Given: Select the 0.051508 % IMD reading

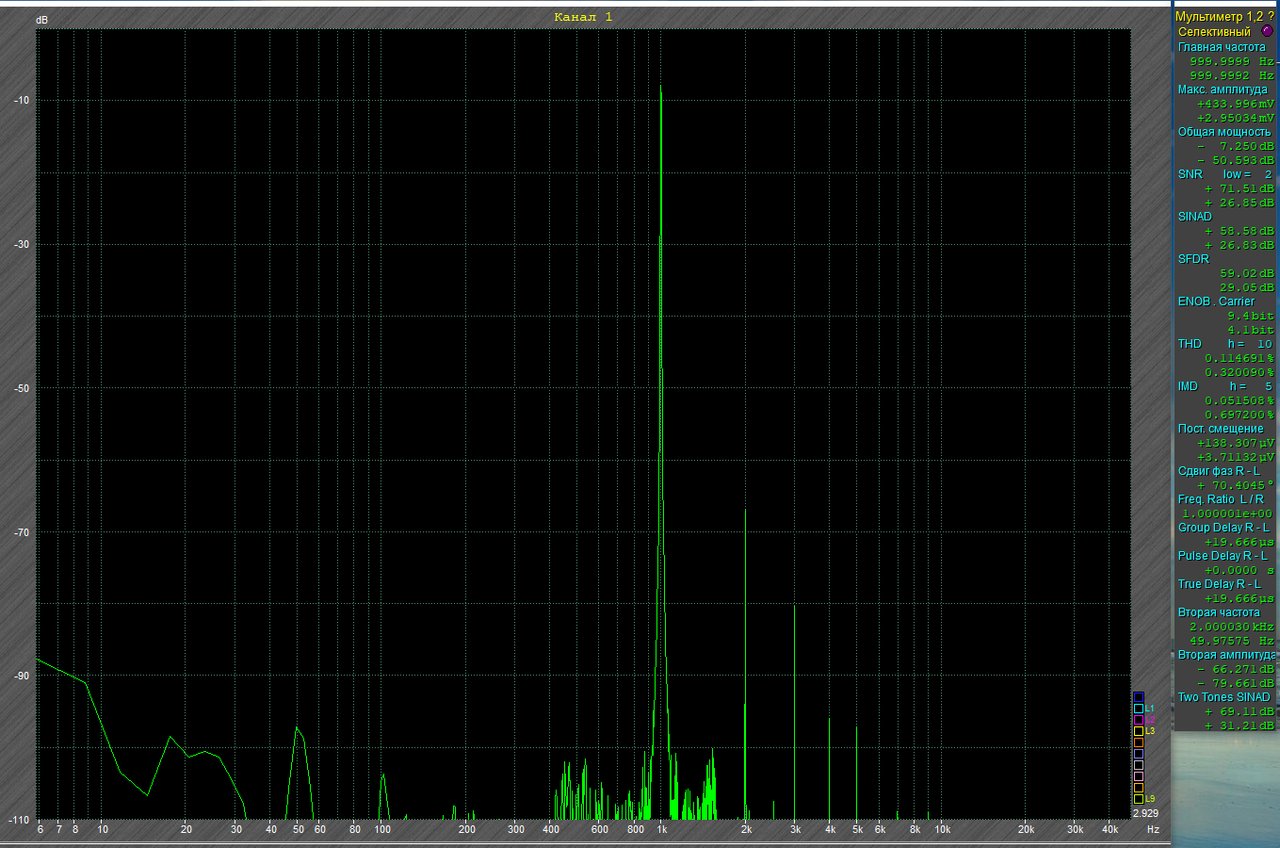Looking at the screenshot, I should [x=1239, y=400].
